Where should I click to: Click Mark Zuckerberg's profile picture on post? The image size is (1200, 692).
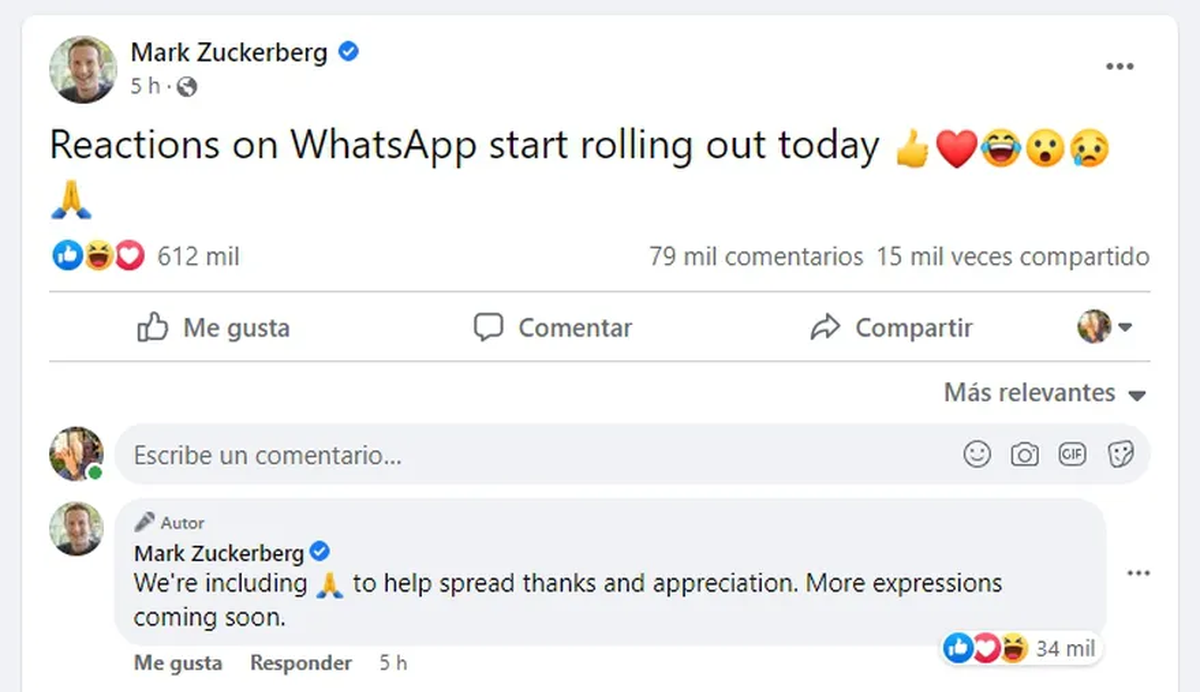pyautogui.click(x=83, y=69)
